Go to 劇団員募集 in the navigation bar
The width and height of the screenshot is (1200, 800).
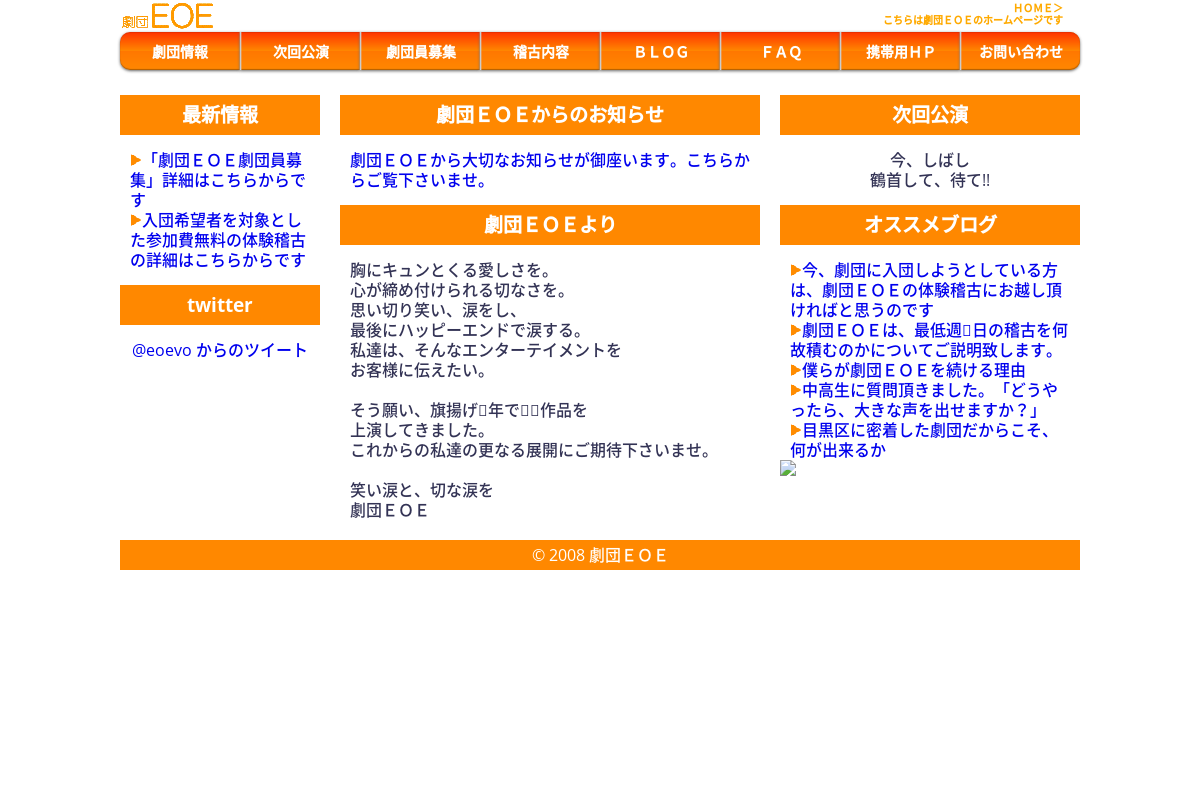click(420, 52)
